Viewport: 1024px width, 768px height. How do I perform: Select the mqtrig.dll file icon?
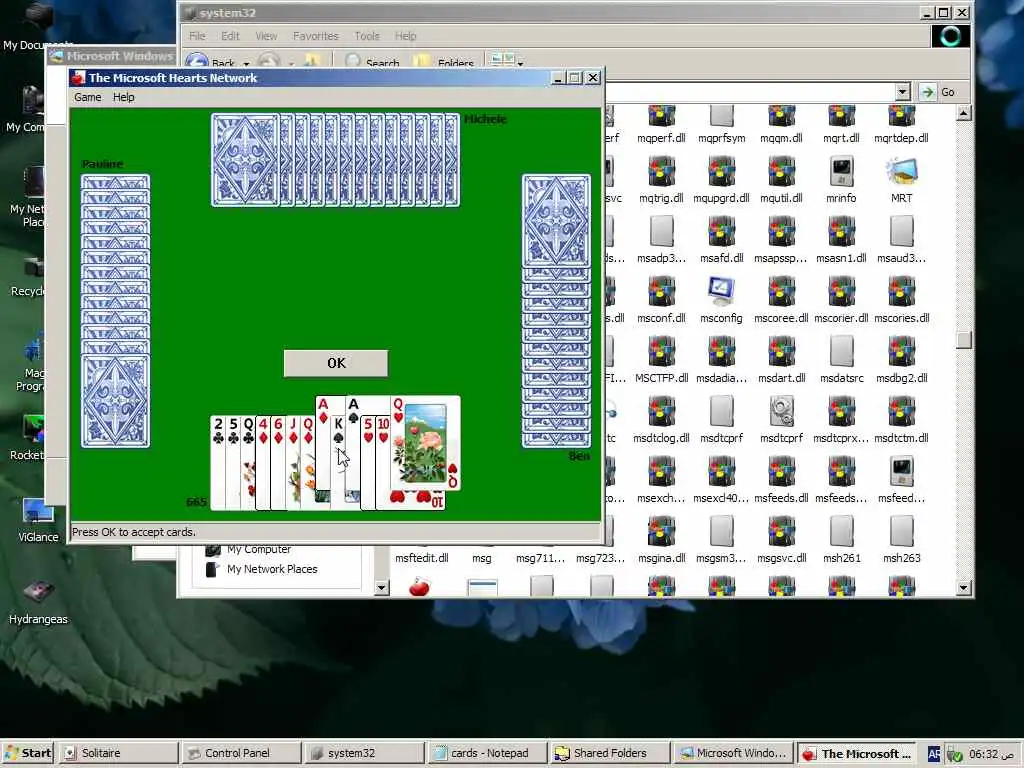[x=661, y=172]
